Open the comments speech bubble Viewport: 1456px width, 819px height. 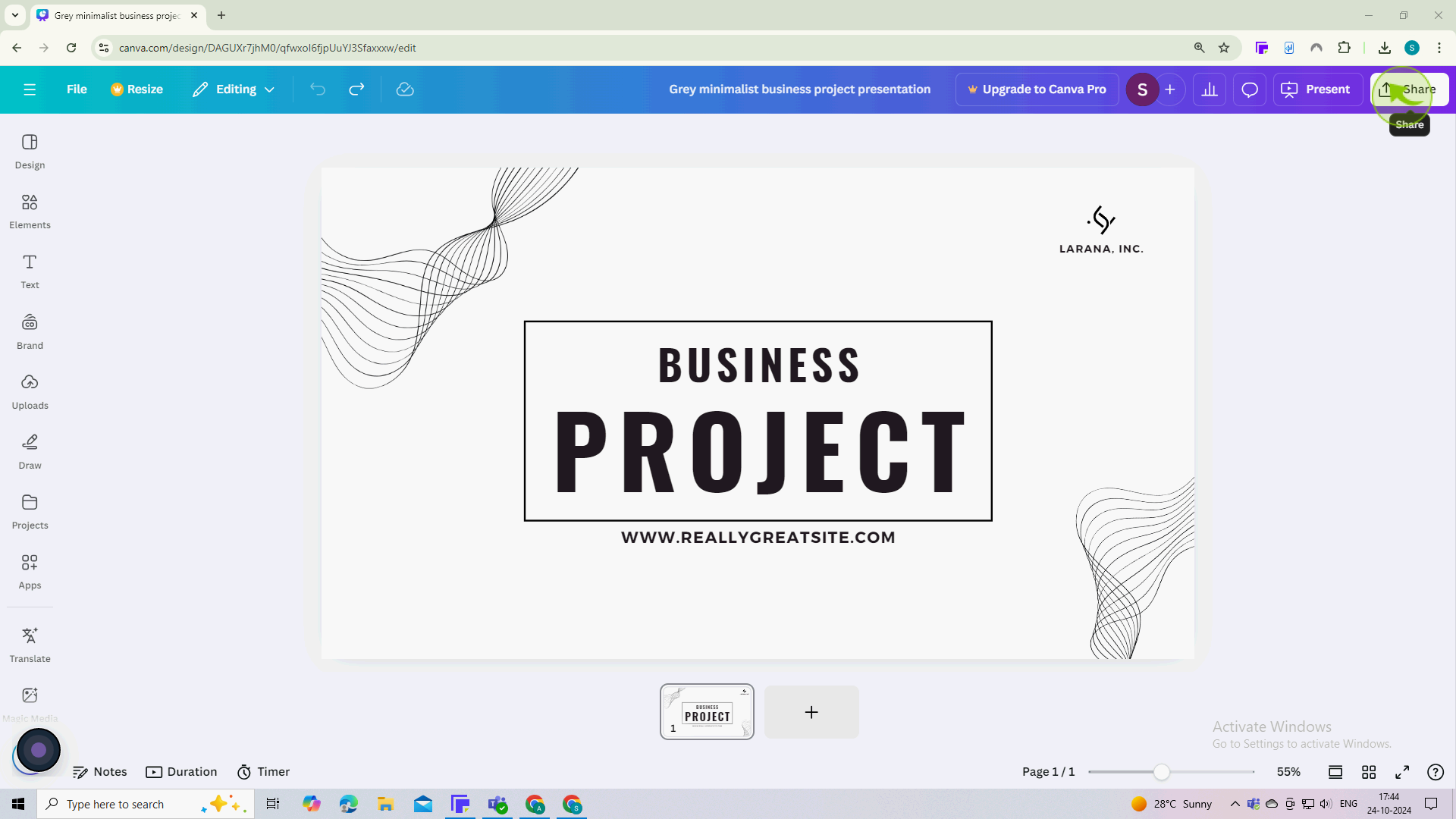point(1250,89)
